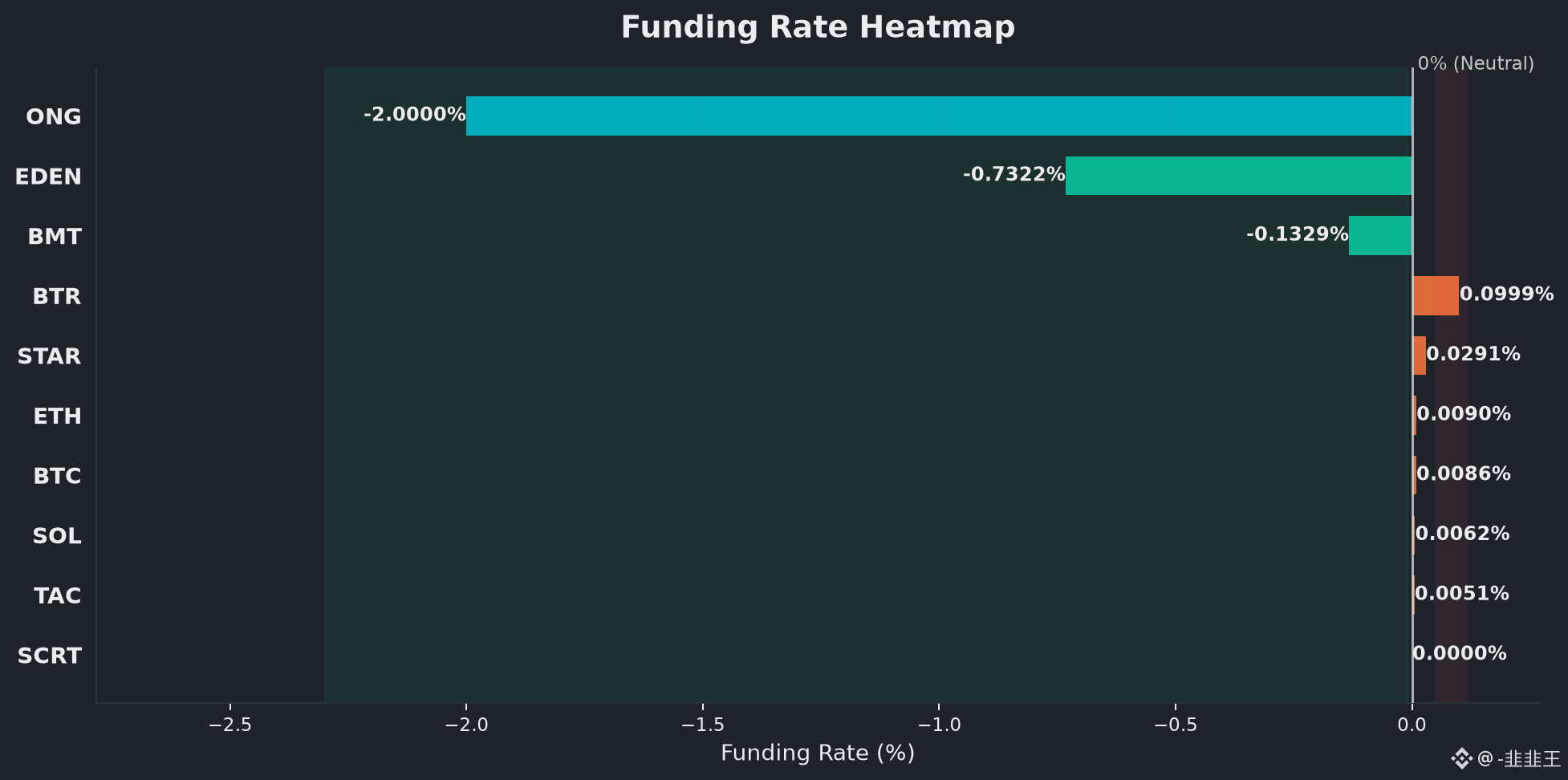Screen dimensions: 1568x780
Task: Select the STAR row label
Action: (x=49, y=356)
